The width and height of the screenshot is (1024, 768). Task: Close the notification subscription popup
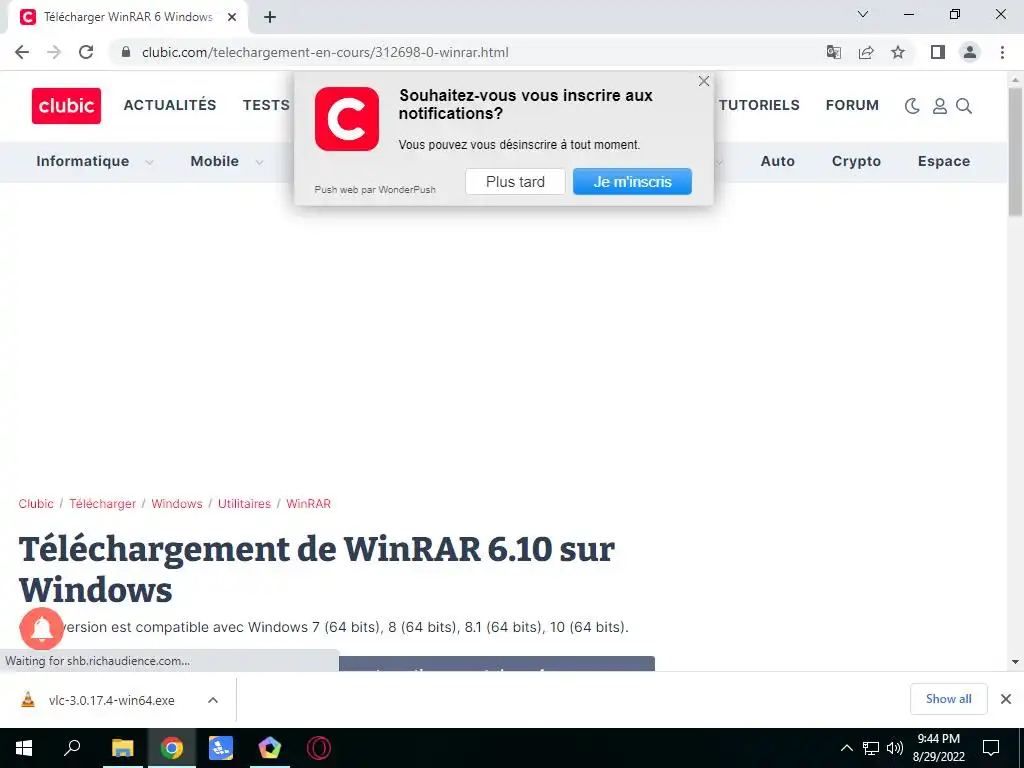tap(703, 81)
